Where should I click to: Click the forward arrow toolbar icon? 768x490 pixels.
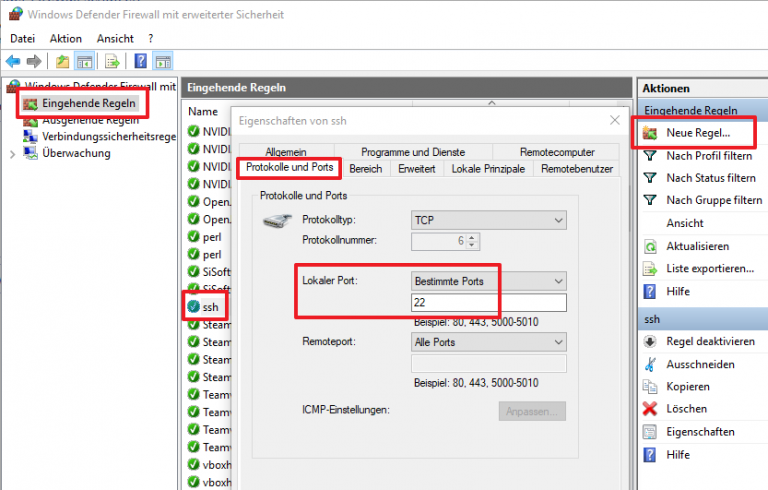(34, 62)
